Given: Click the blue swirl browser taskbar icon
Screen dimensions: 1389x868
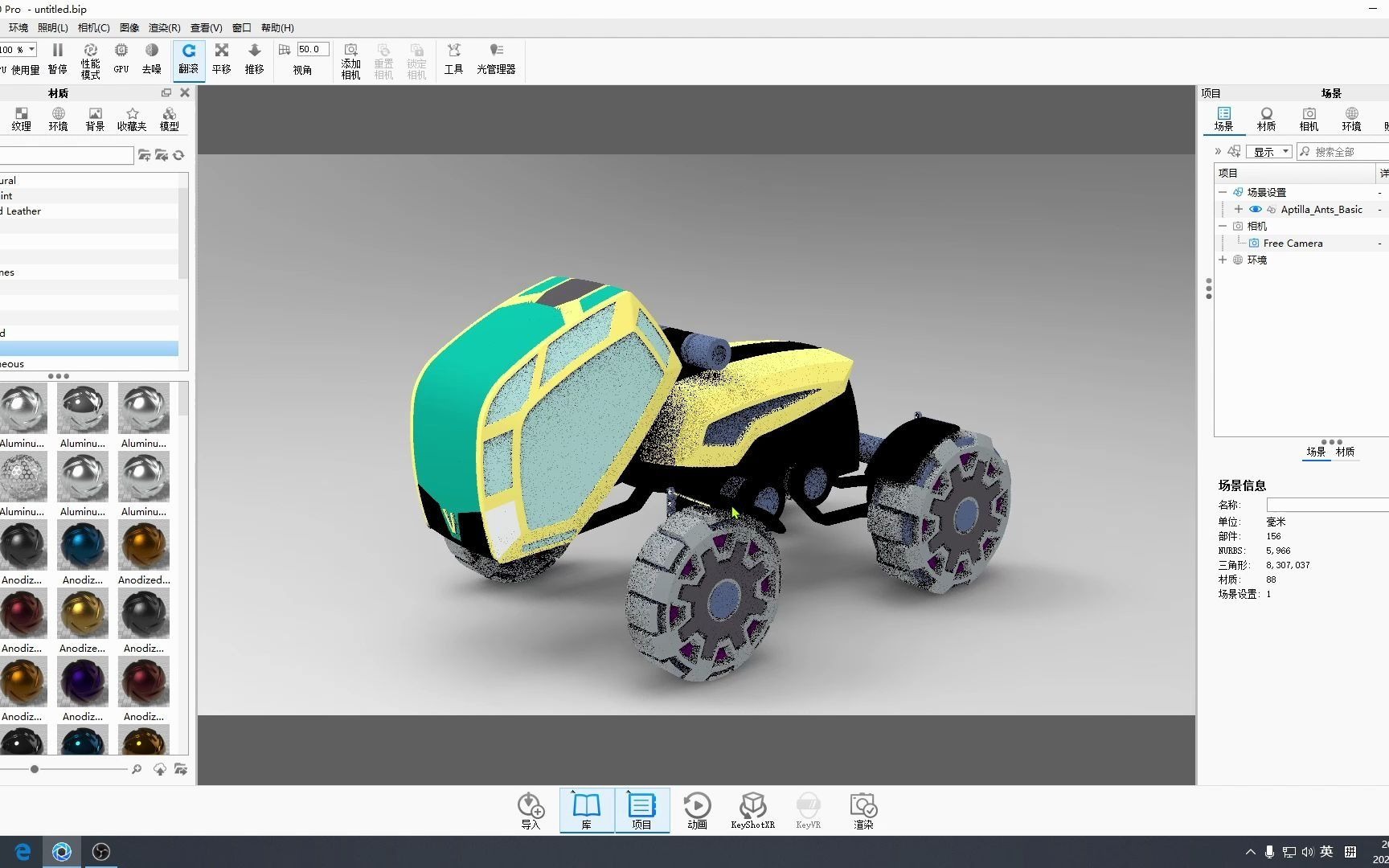Looking at the screenshot, I should coord(62,852).
